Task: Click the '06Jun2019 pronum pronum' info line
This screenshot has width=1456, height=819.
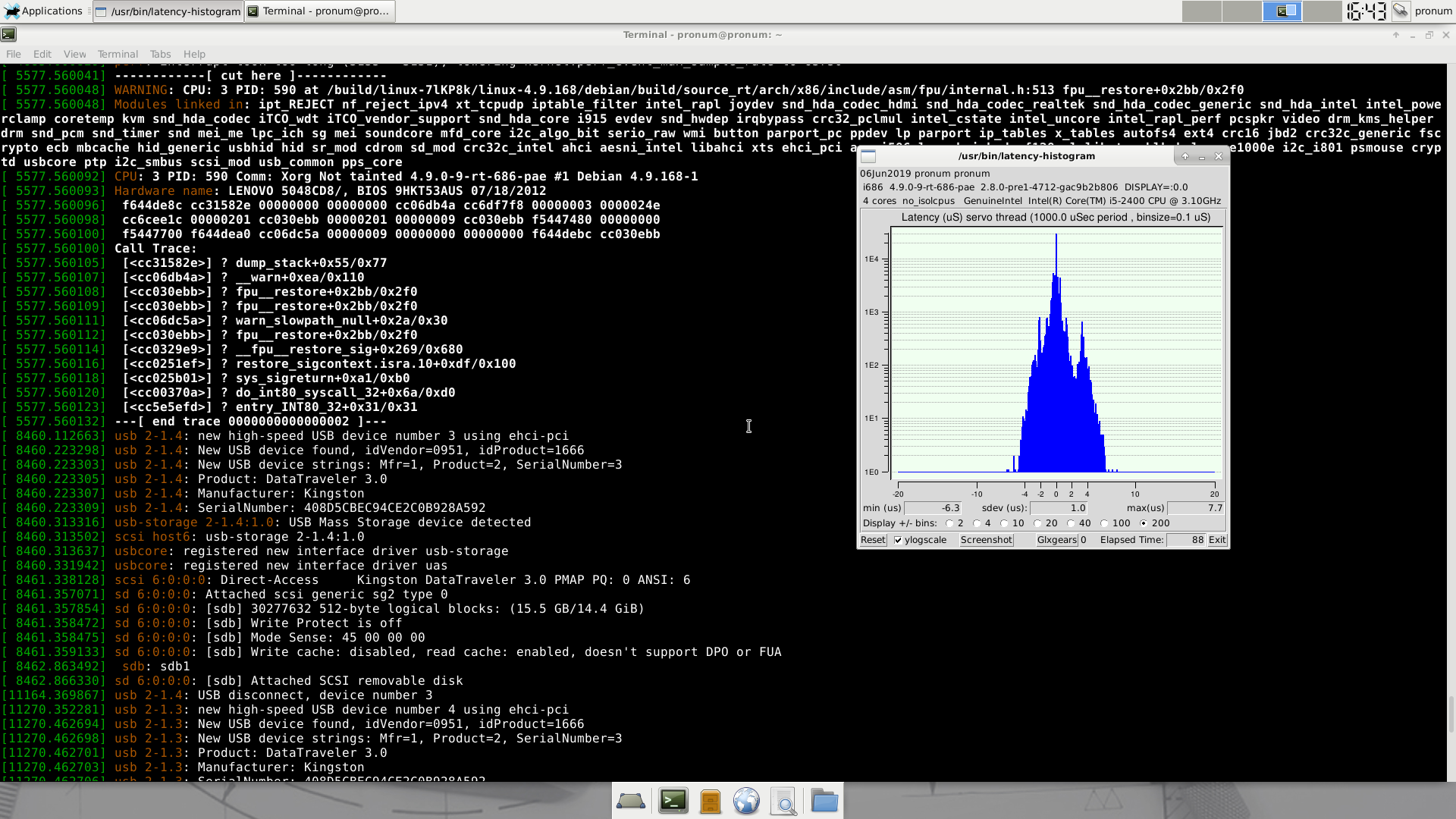Action: [925, 174]
